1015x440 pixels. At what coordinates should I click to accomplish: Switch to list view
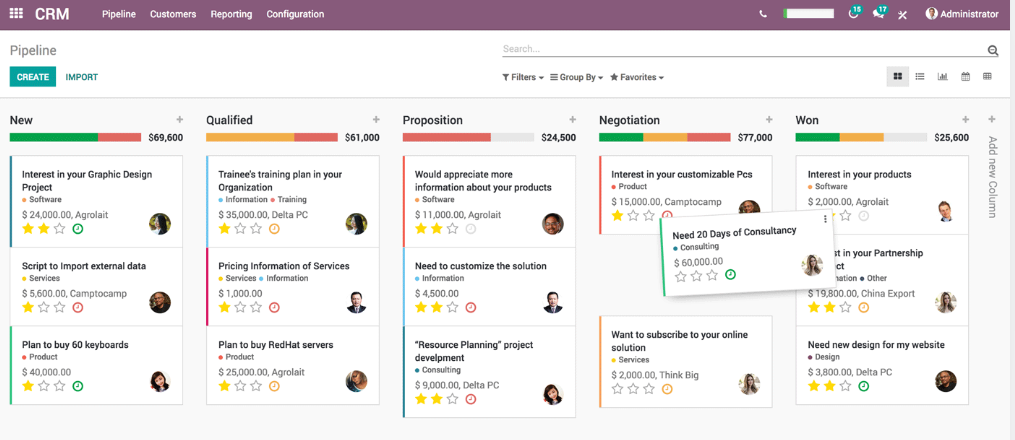click(919, 76)
